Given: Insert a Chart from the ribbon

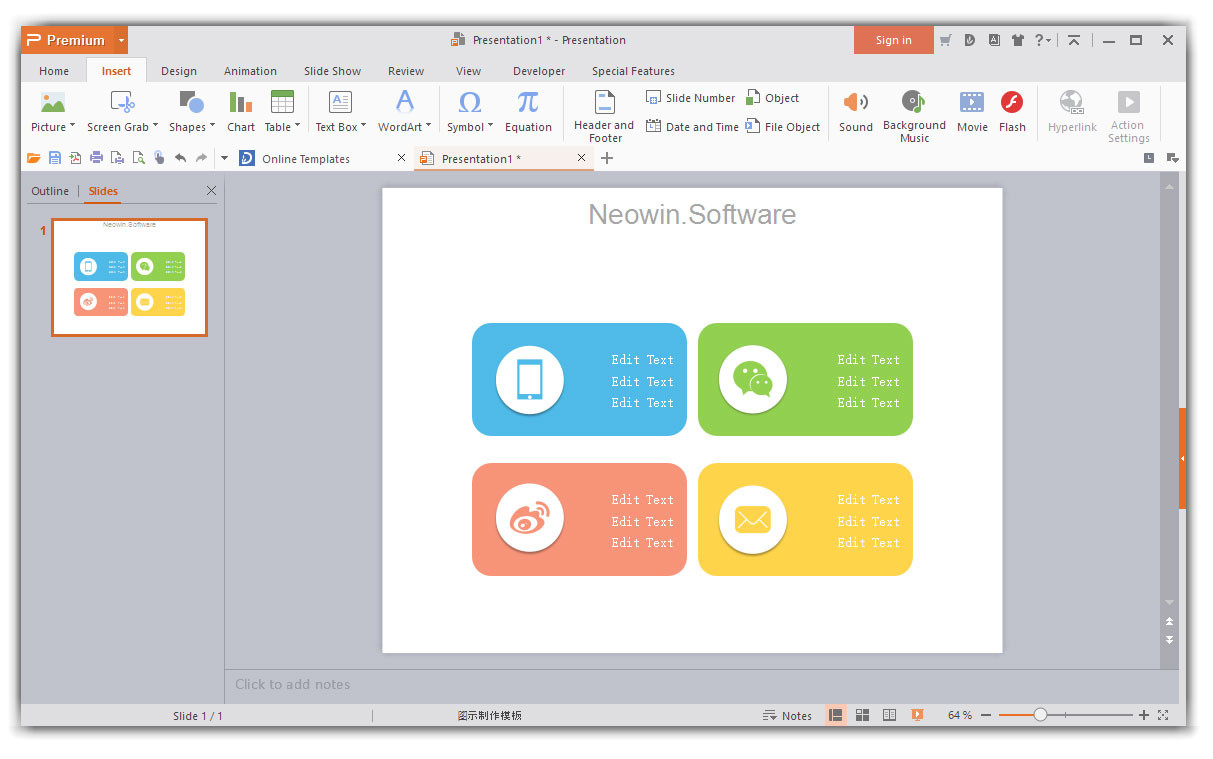Looking at the screenshot, I should (240, 110).
